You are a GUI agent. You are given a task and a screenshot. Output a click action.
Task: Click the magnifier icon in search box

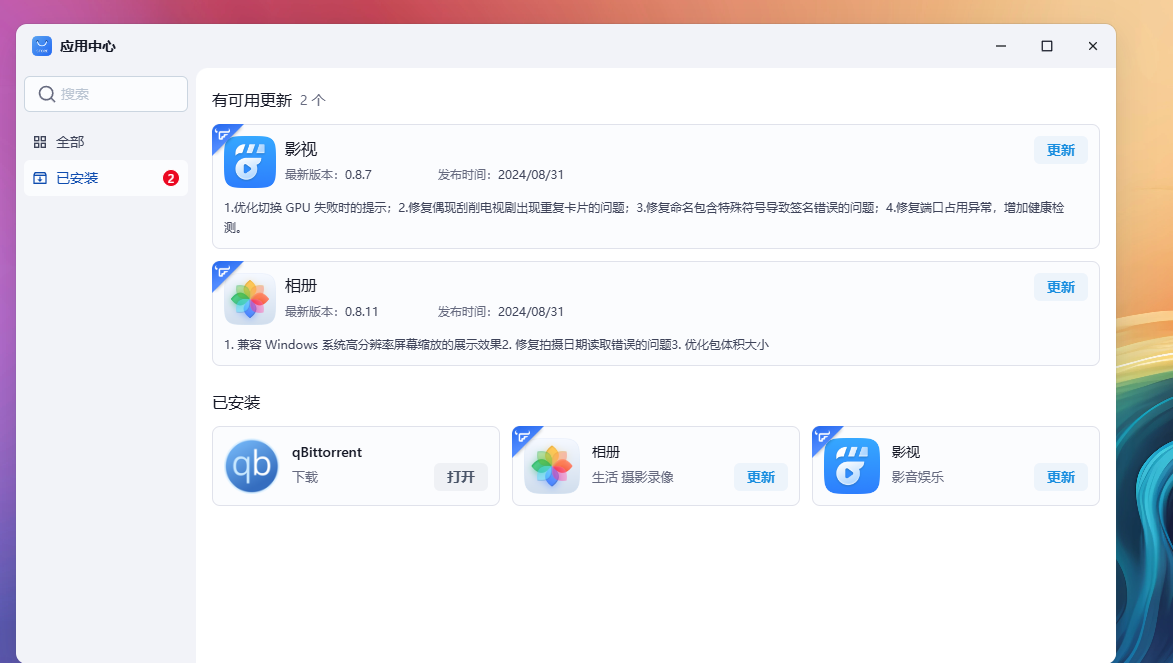46,94
